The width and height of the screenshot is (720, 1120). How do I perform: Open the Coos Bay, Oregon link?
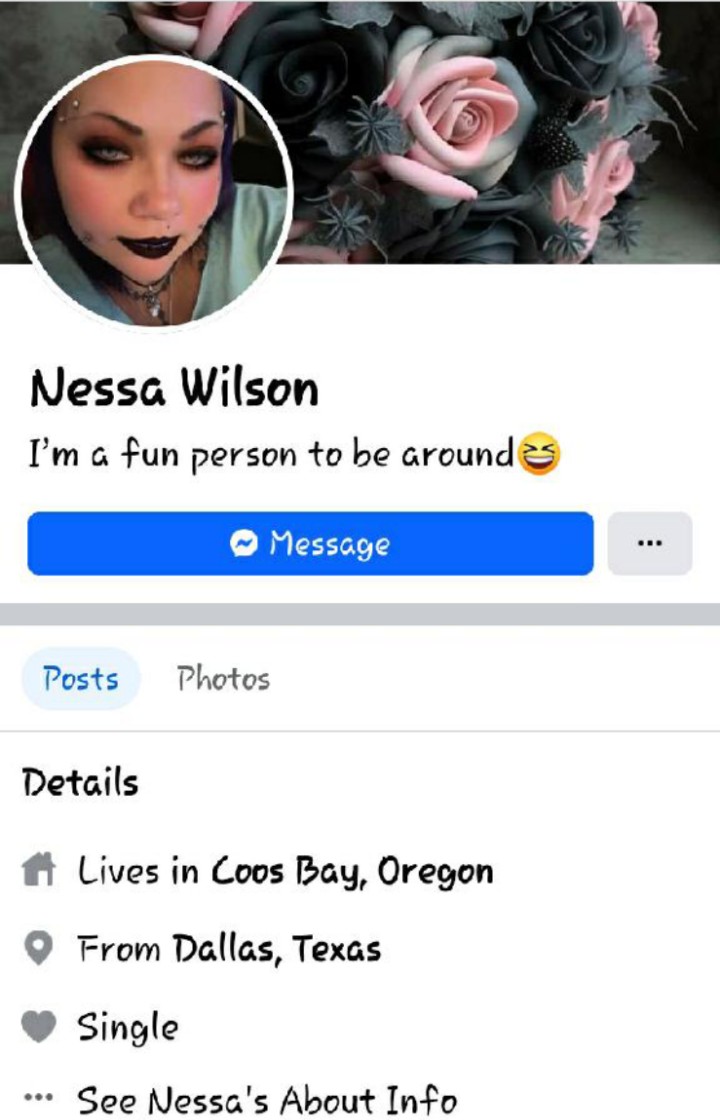(x=351, y=871)
